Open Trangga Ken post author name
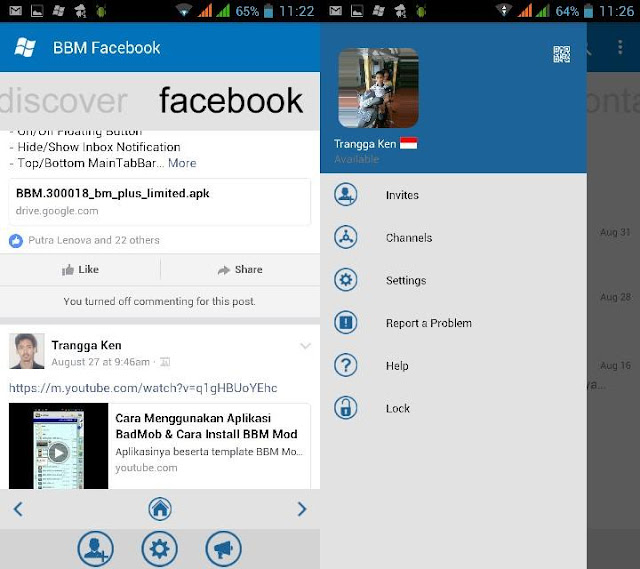Viewport: 640px width, 569px height. (87, 345)
